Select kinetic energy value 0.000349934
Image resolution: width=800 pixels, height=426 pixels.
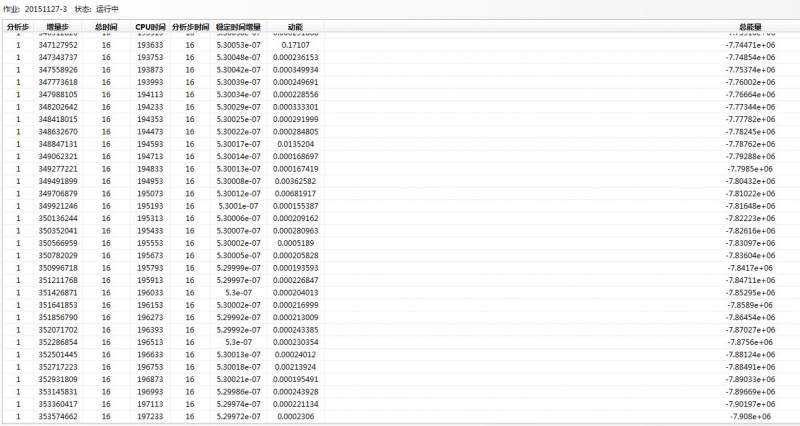[295, 69]
